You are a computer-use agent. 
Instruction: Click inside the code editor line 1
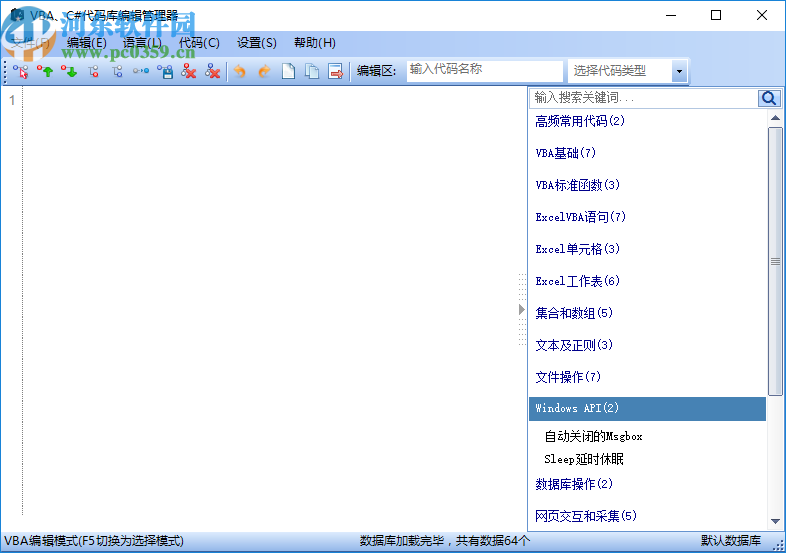click(x=275, y=100)
